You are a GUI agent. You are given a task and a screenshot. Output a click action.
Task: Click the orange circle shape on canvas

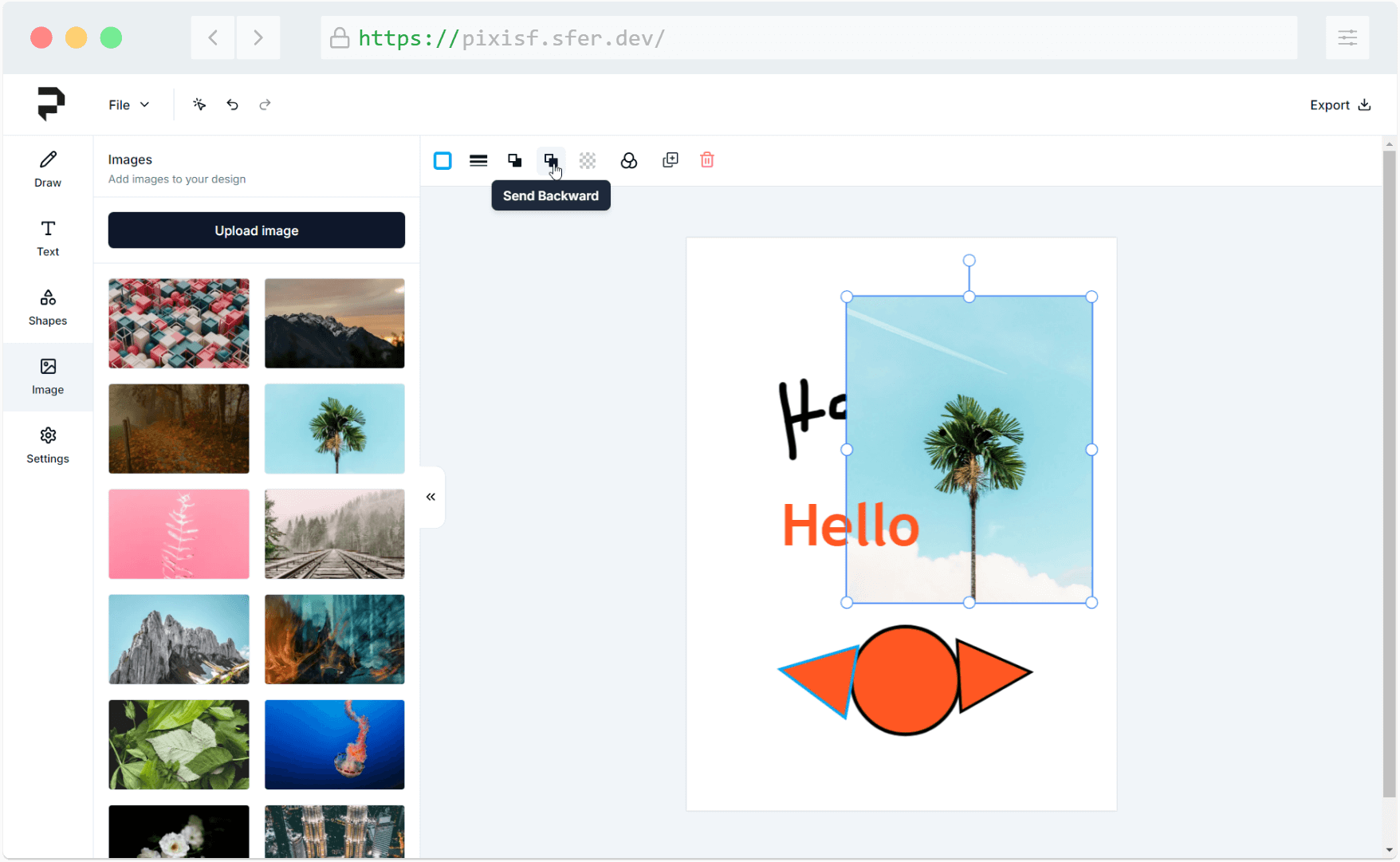(905, 680)
